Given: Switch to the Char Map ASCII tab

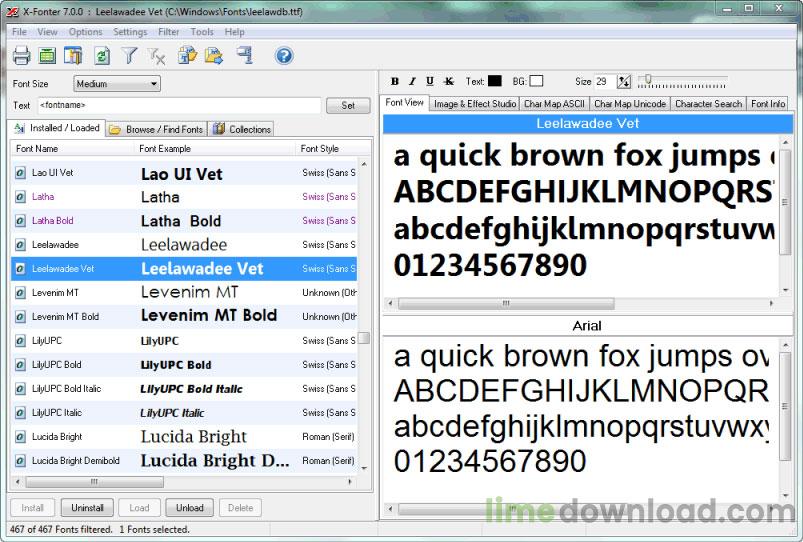Looking at the screenshot, I should pyautogui.click(x=554, y=104).
